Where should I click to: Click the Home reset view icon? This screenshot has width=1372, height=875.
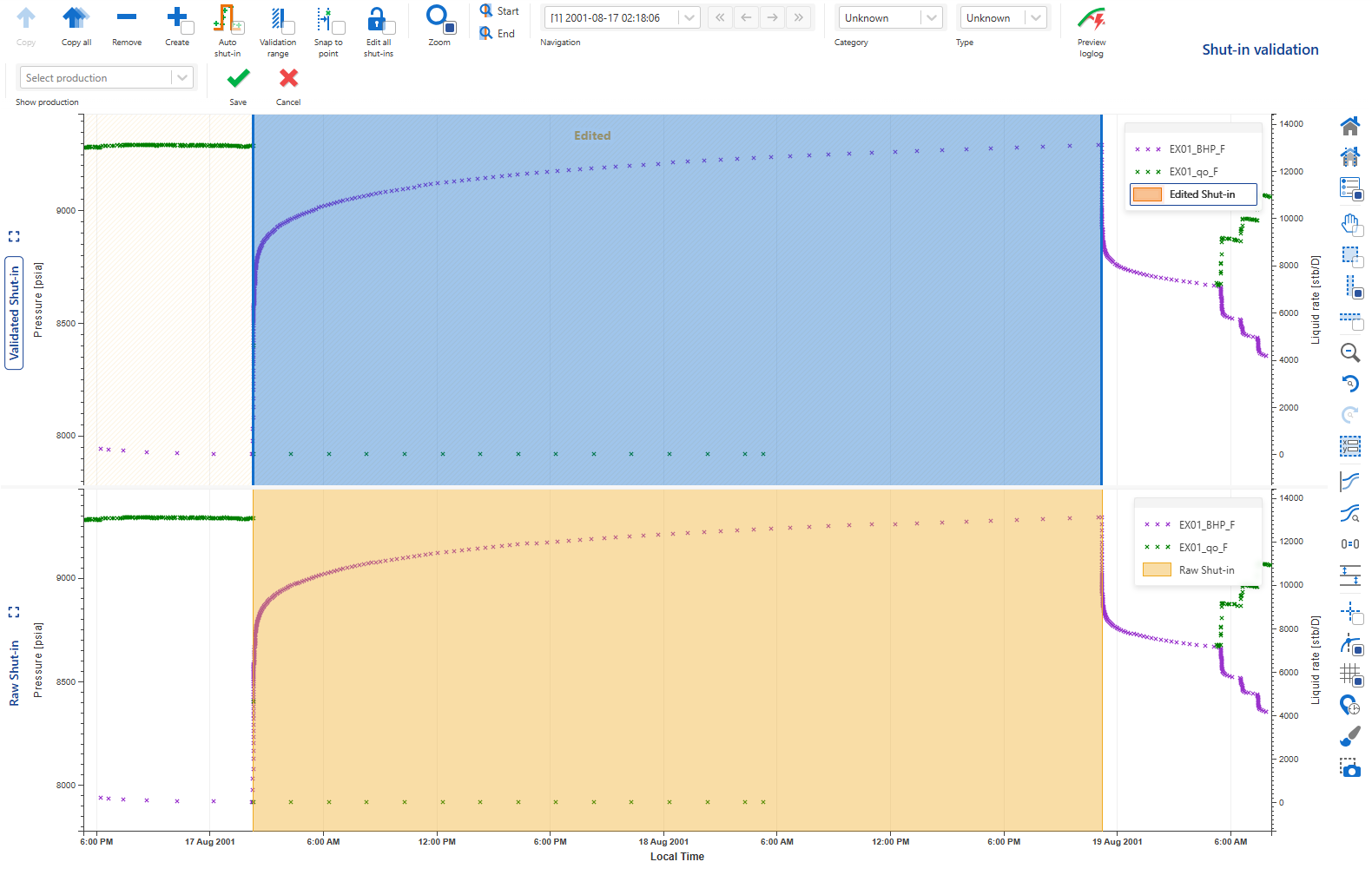[1349, 127]
